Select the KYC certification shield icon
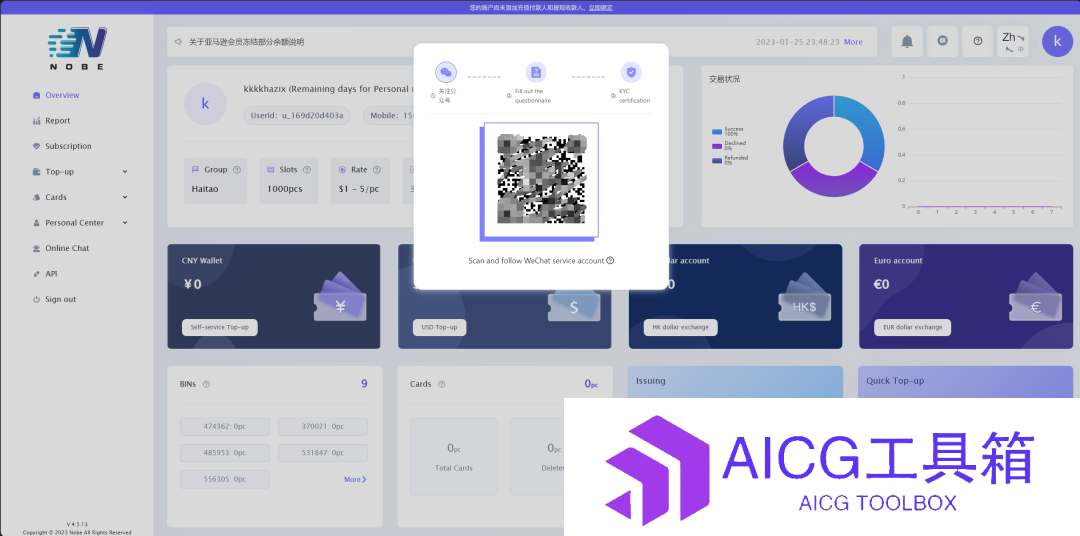The image size is (1080, 536). coord(631,72)
